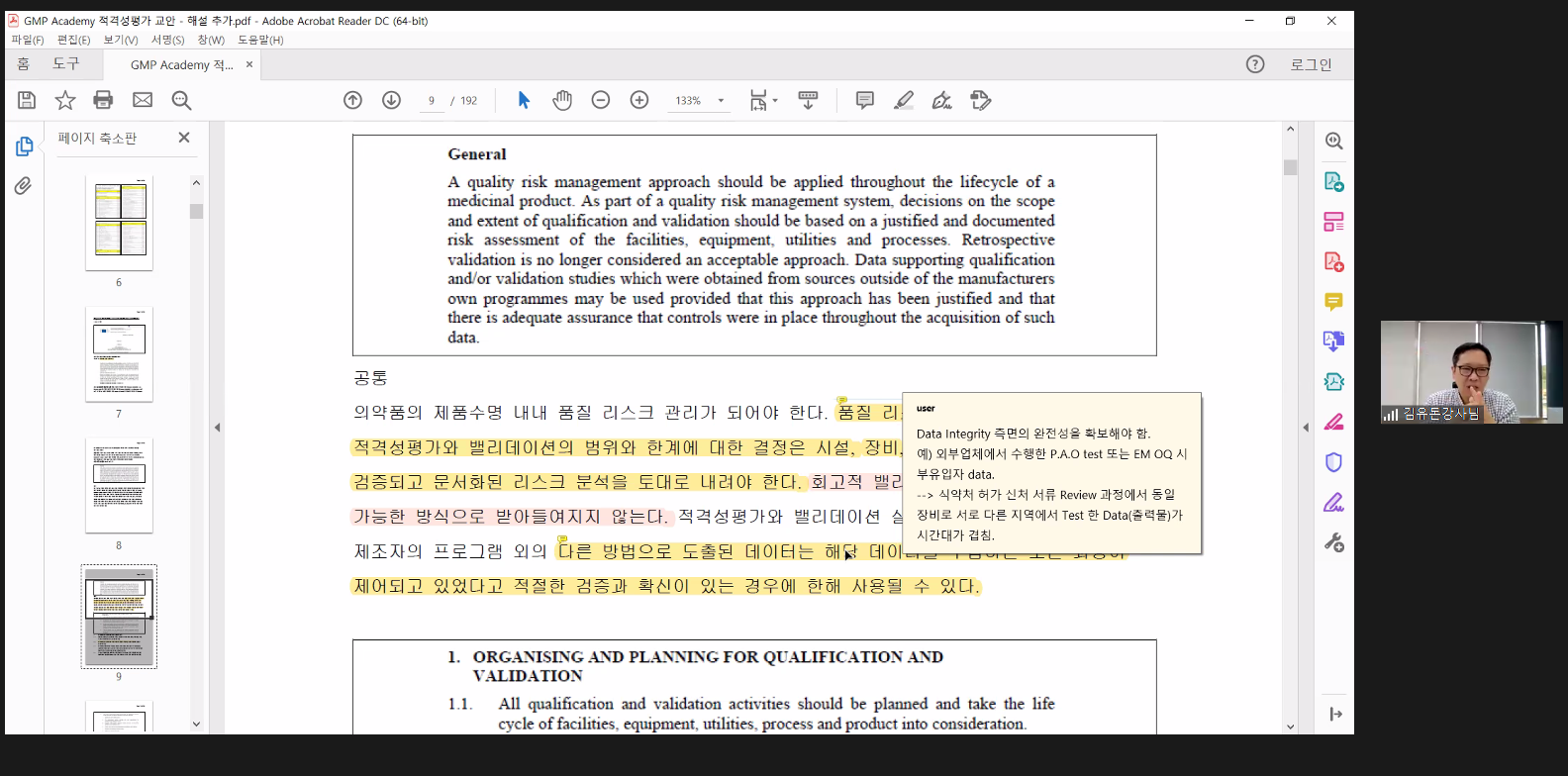Click 로그인 sign-in button
Viewport: 1568px width, 776px height.
point(1311,64)
